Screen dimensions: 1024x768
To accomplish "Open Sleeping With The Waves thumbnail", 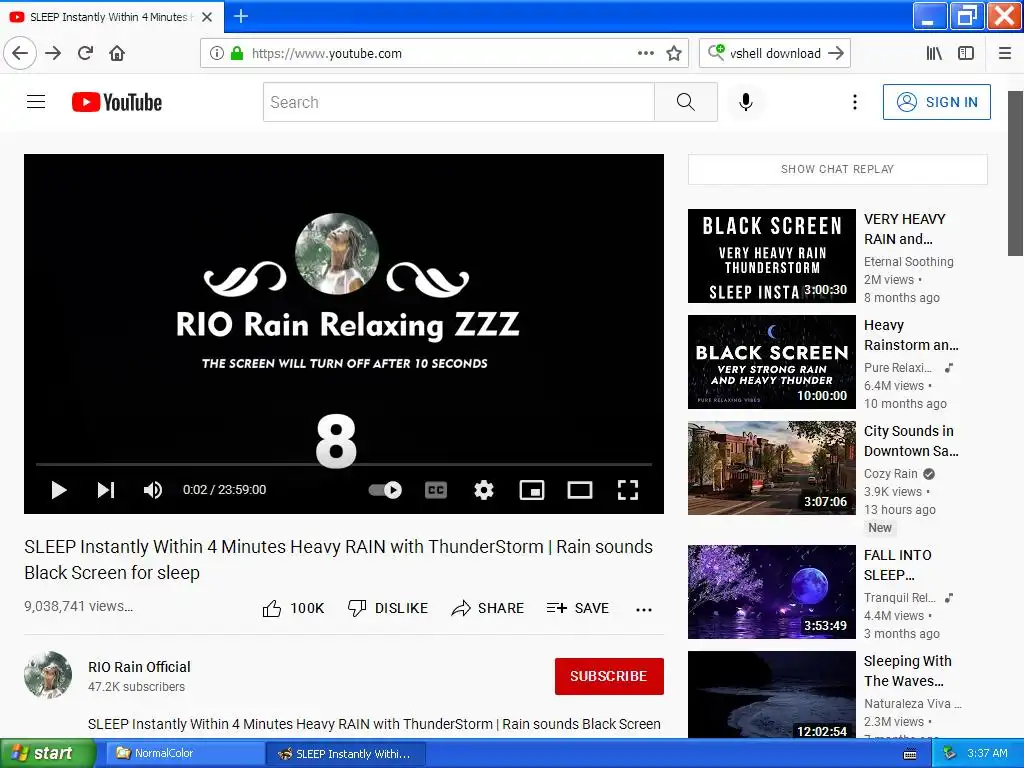I will pyautogui.click(x=771, y=695).
